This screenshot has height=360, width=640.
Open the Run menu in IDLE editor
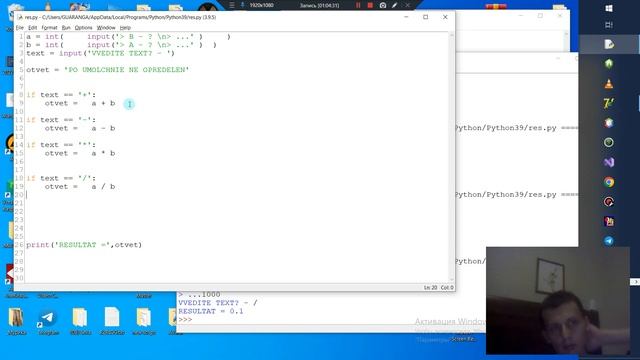tap(66, 28)
